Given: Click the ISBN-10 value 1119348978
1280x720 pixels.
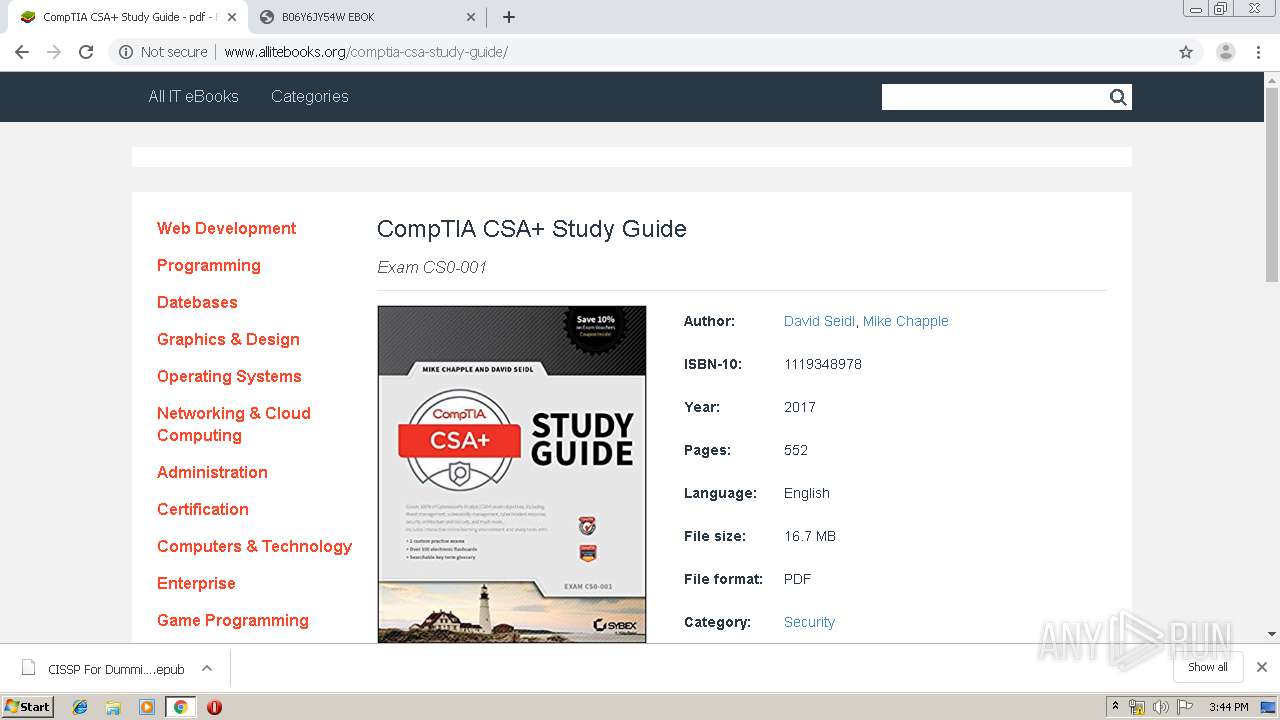Looking at the screenshot, I should [x=823, y=364].
